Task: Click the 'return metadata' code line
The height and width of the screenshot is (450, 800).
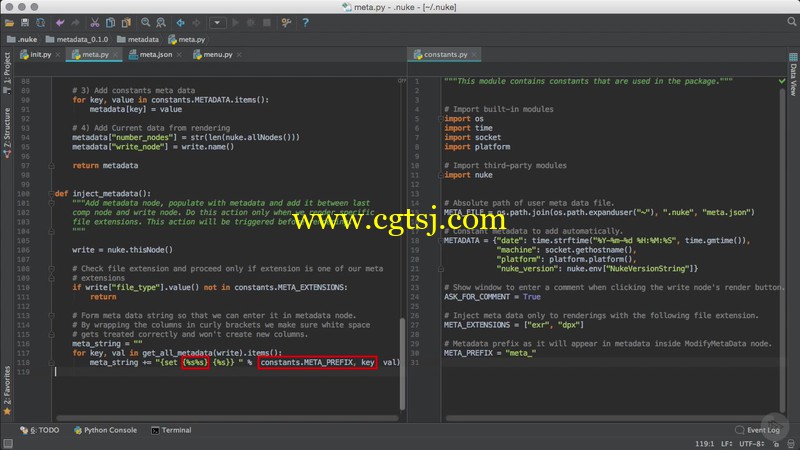Action: 105,165
